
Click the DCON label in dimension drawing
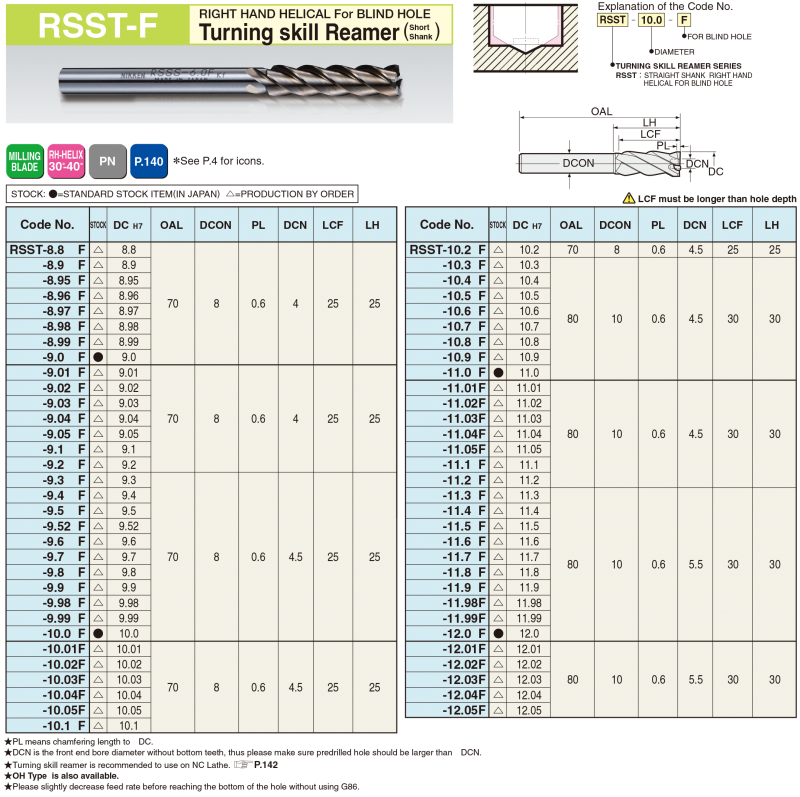click(578, 163)
